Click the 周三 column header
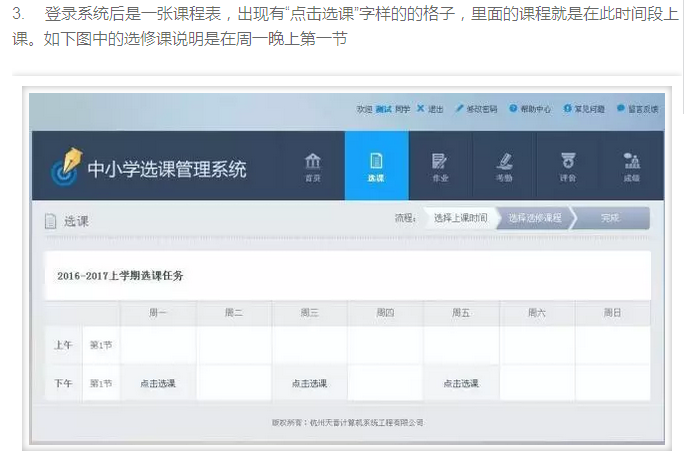The height and width of the screenshot is (454, 684). pos(309,313)
